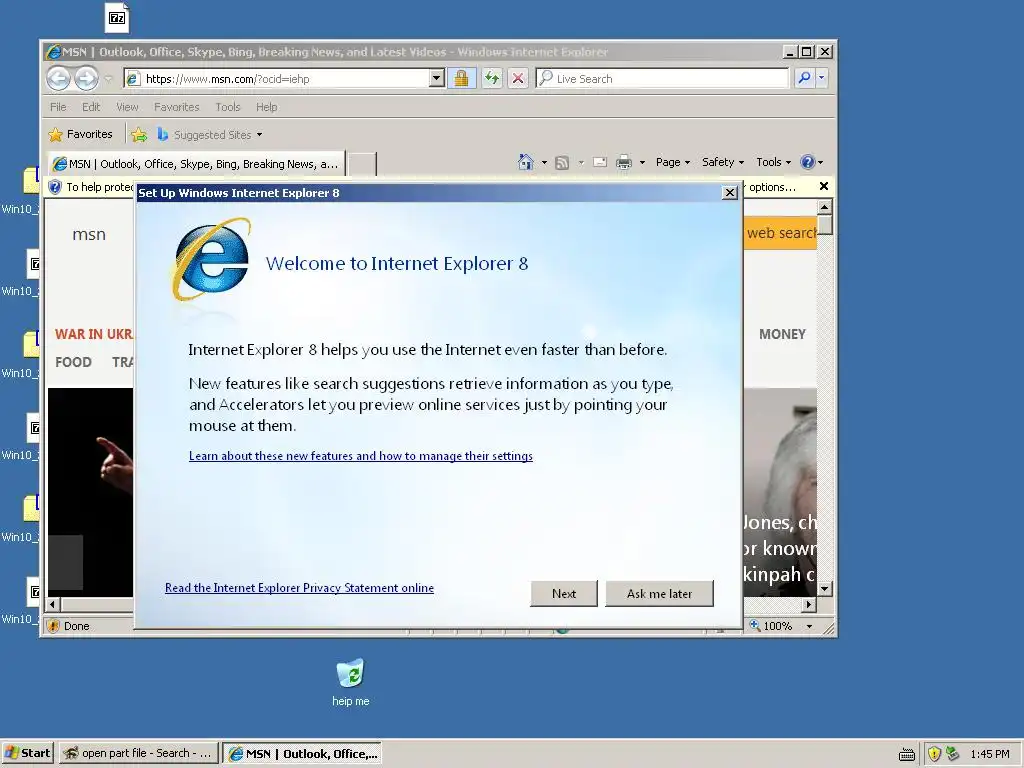Click the Live Search input box

tap(662, 79)
